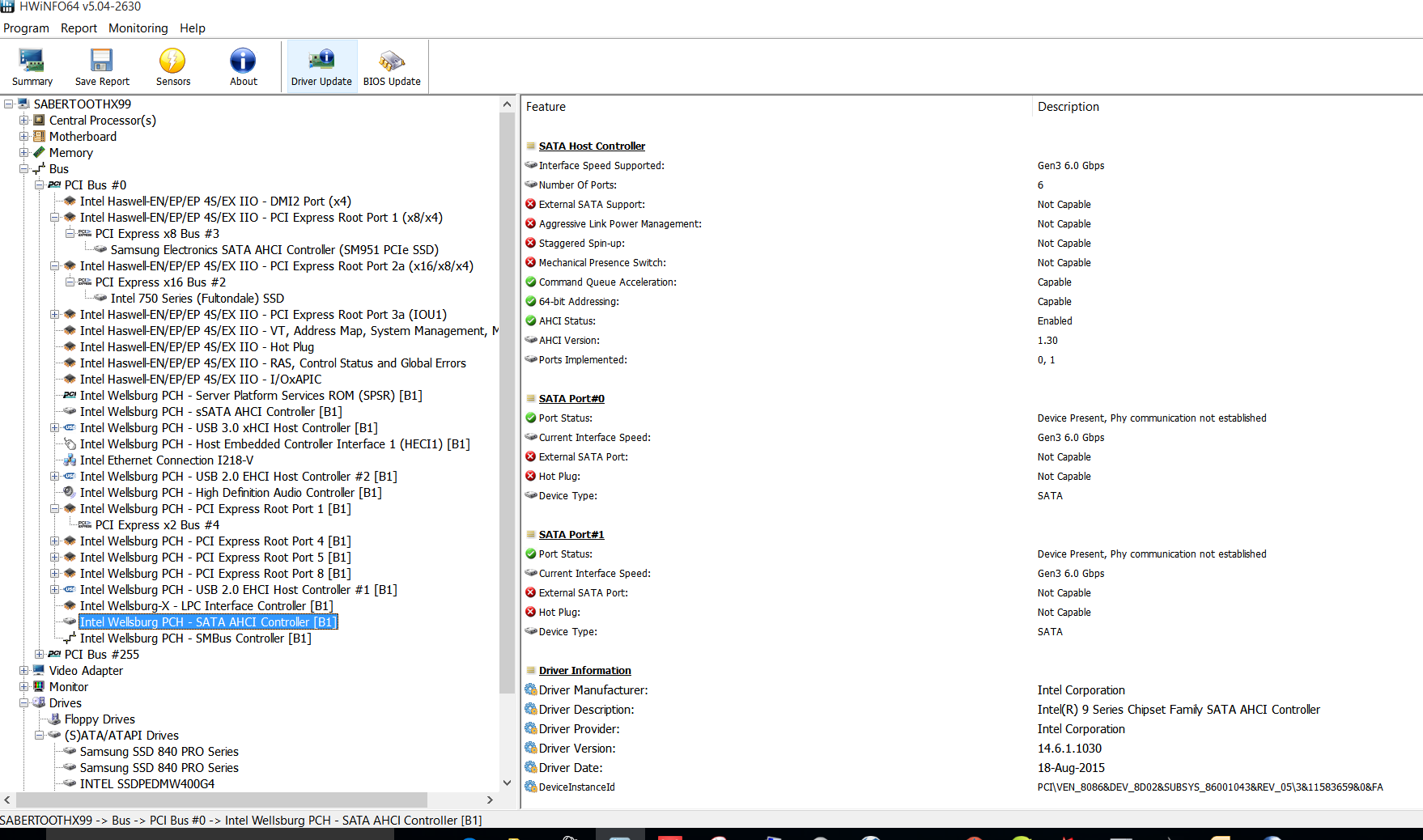Click red X icon beside Staggered Spin-up

[x=531, y=243]
